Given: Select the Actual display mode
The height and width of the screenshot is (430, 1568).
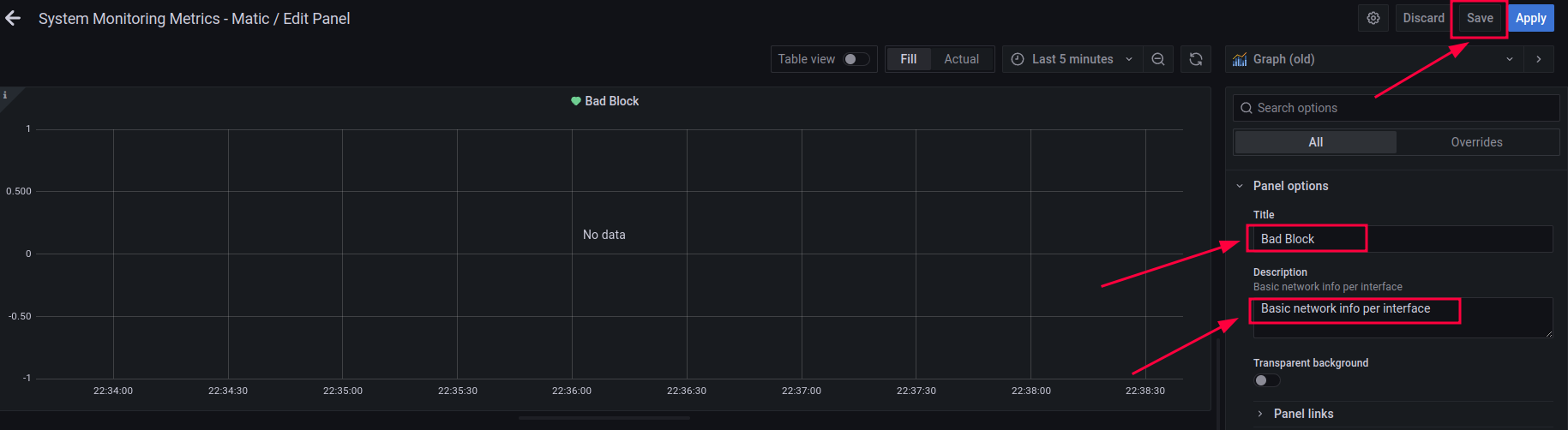Looking at the screenshot, I should click(961, 59).
